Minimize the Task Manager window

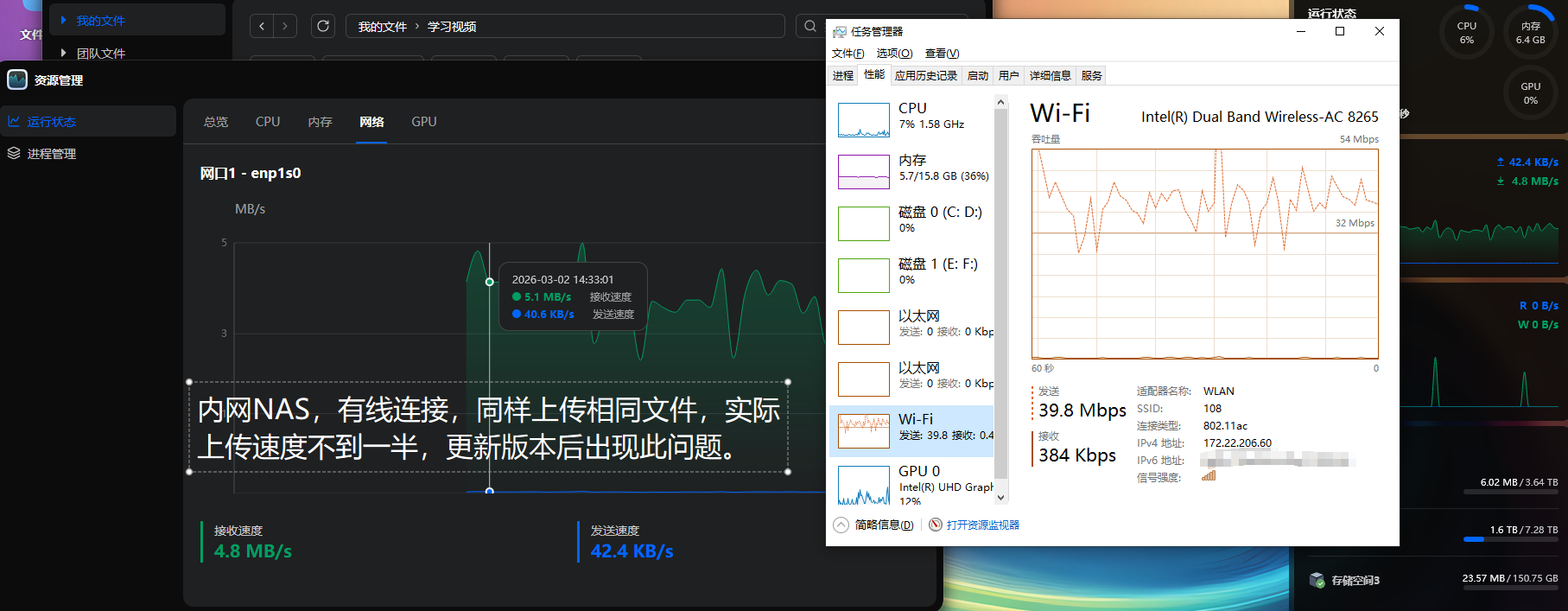1301,31
